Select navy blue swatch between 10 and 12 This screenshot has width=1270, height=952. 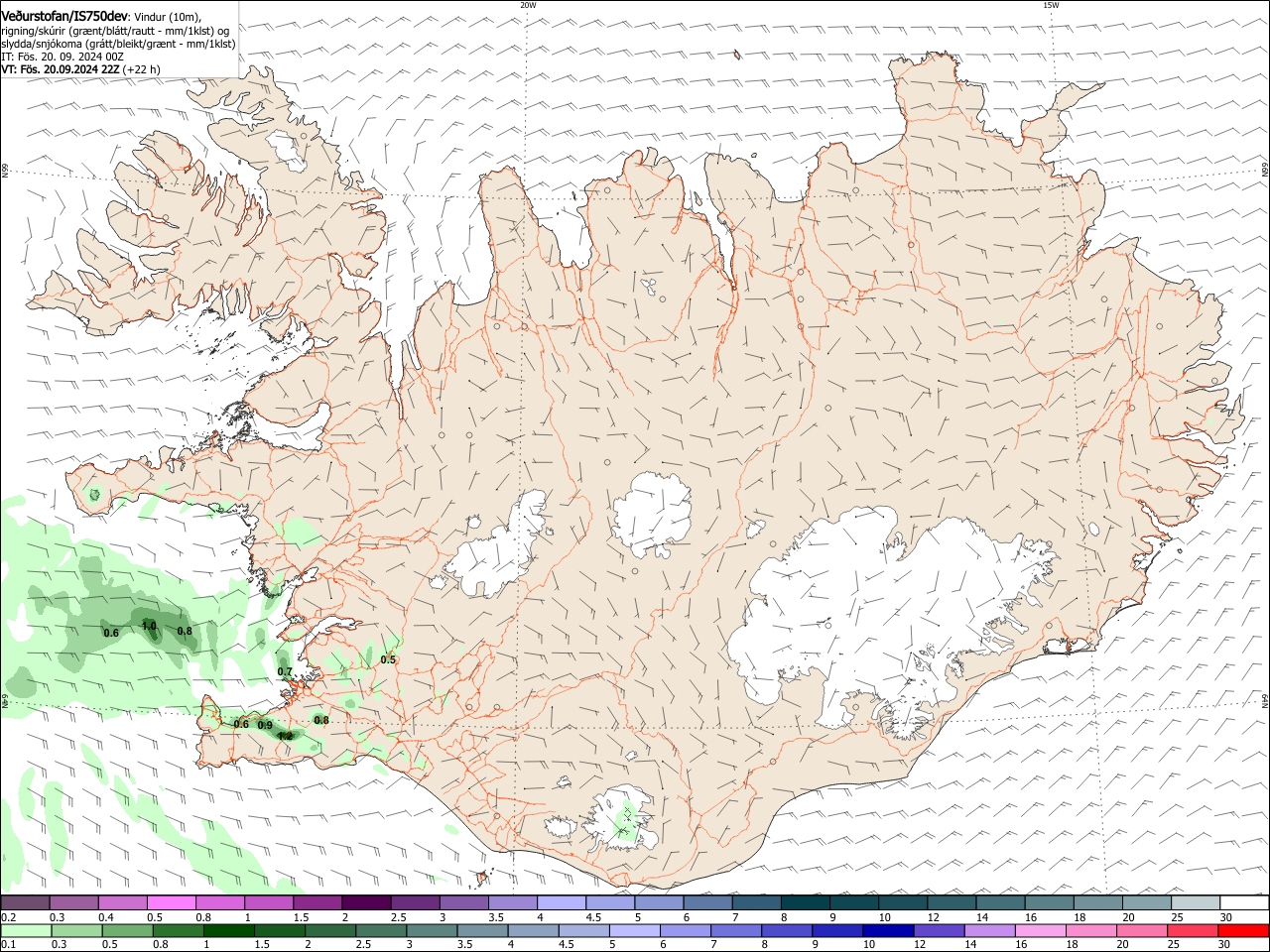(888, 931)
